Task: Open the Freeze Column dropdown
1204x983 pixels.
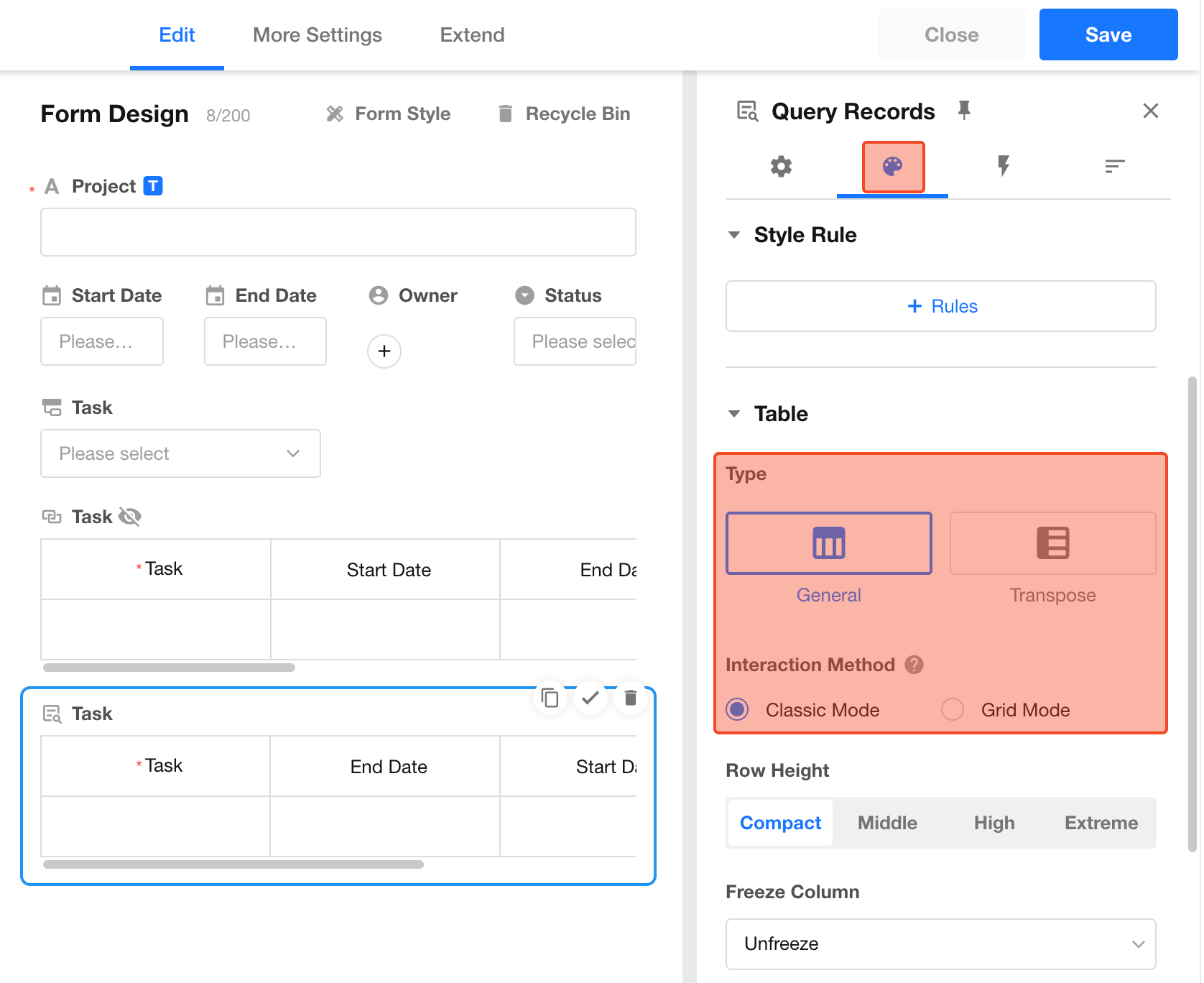Action: click(940, 943)
